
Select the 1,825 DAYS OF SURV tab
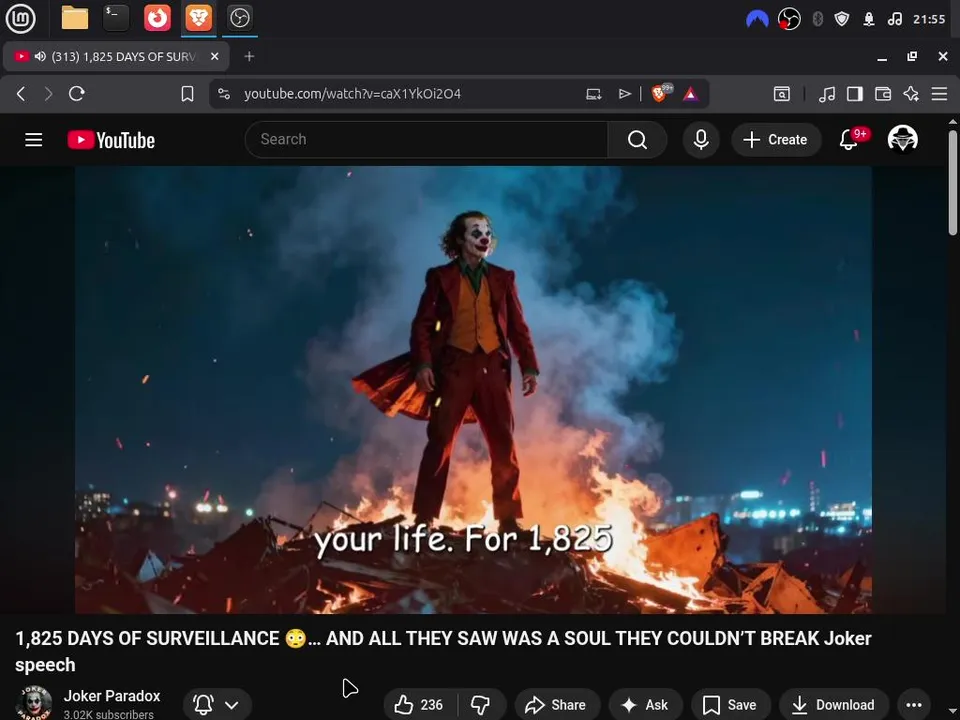pos(116,56)
